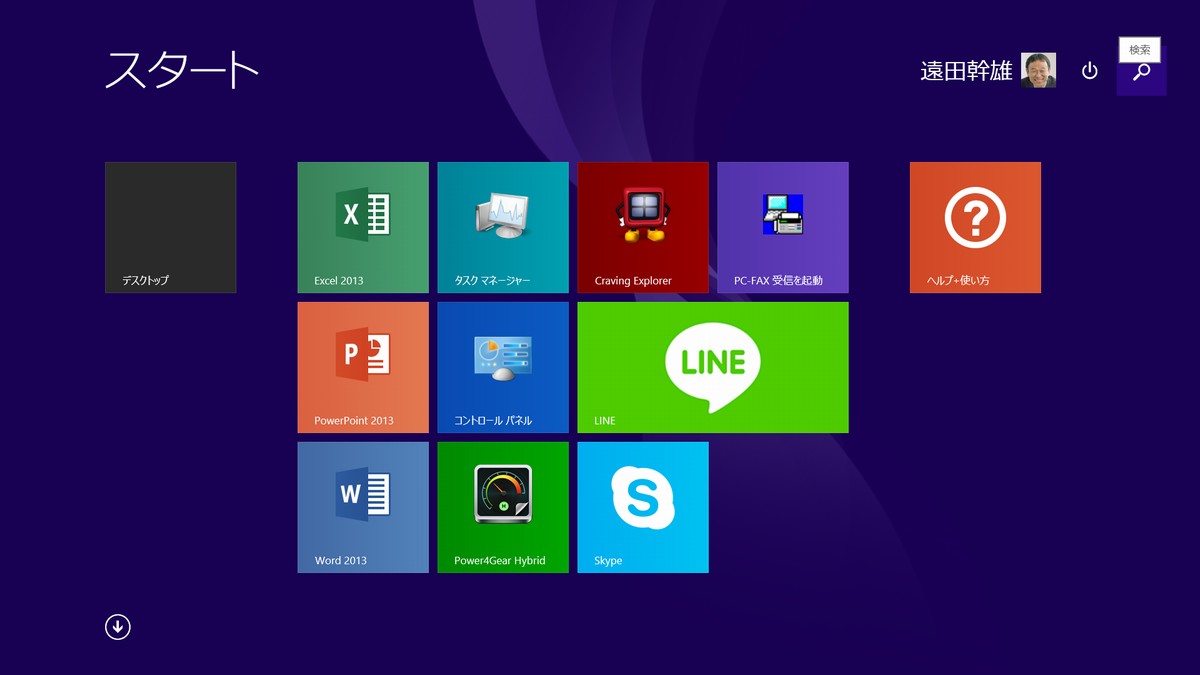The width and height of the screenshot is (1200, 675).
Task: Open account menu via user name 遠田幹雄
Action: pyautogui.click(x=966, y=71)
